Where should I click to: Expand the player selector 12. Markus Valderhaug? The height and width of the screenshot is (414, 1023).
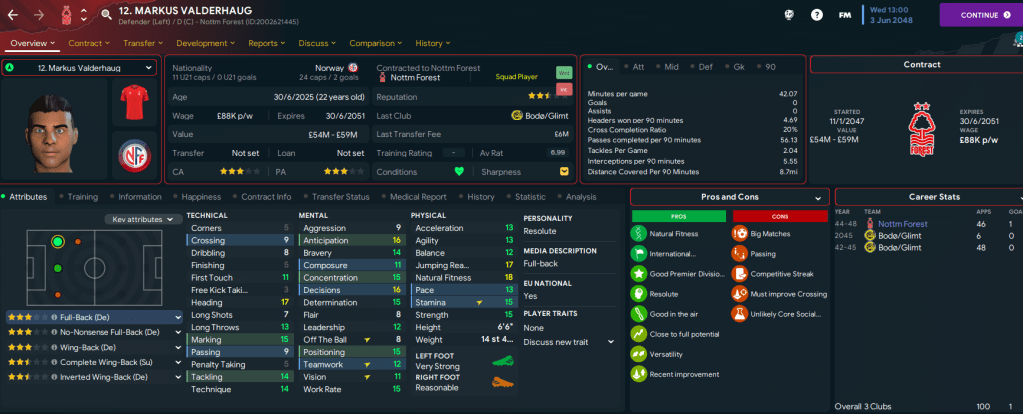(x=80, y=67)
